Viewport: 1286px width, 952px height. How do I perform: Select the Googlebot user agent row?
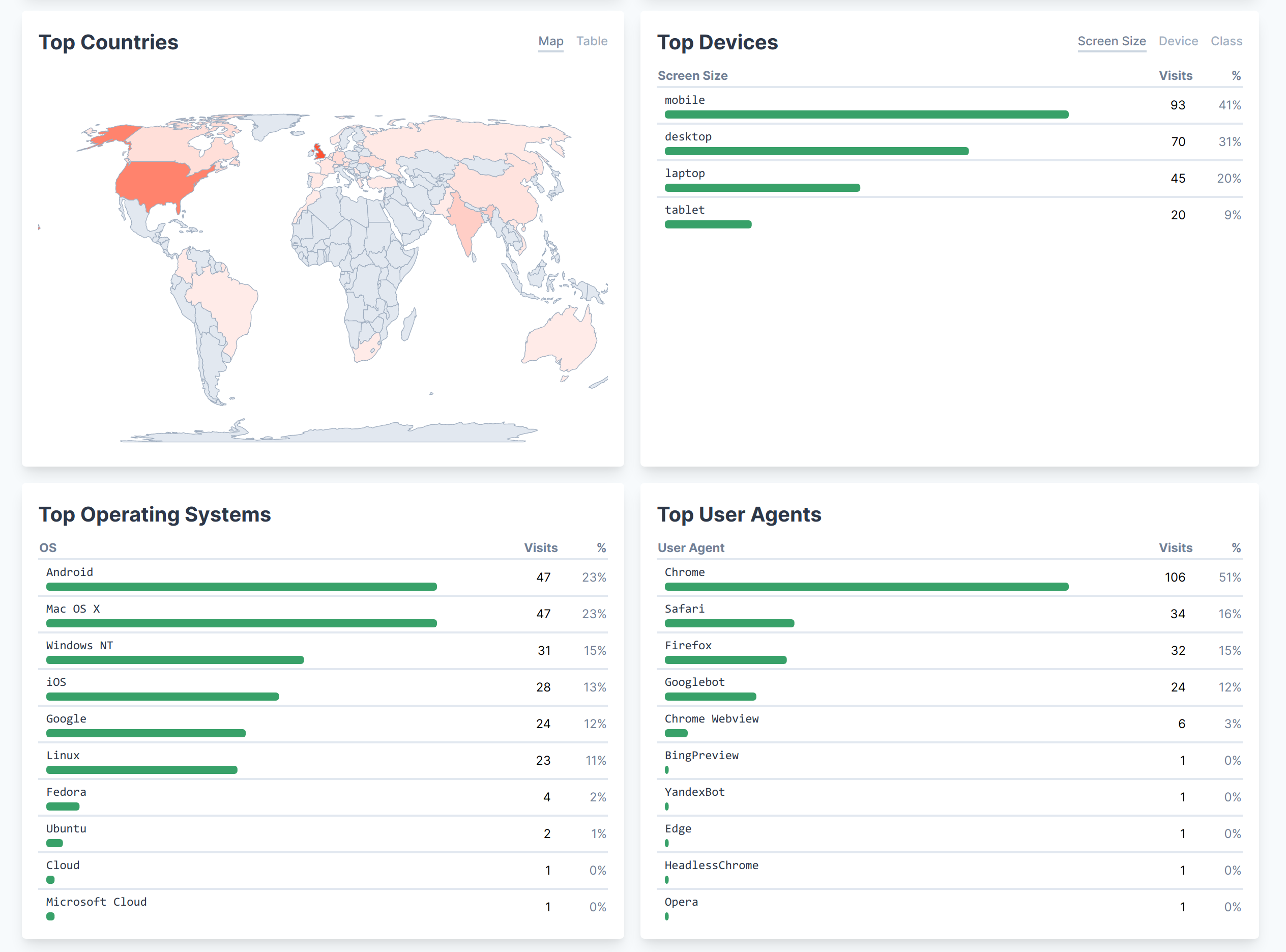point(694,682)
